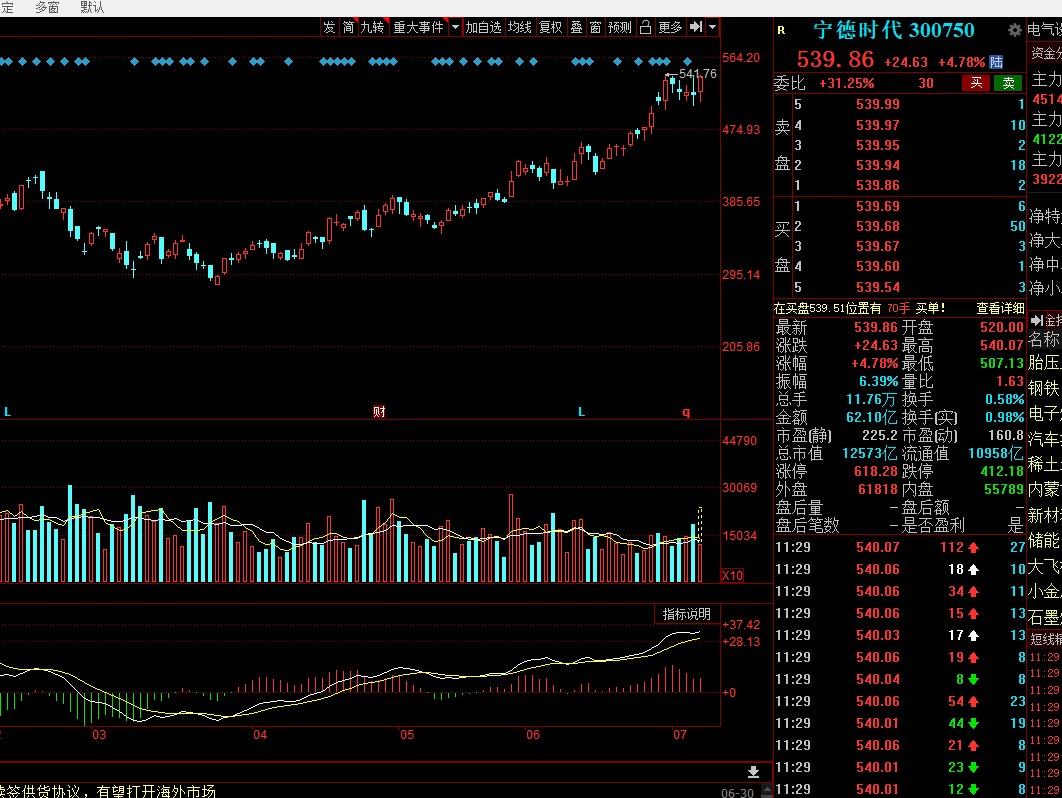Click the 金额 value 62.10亿
1062x798 pixels.
872,417
